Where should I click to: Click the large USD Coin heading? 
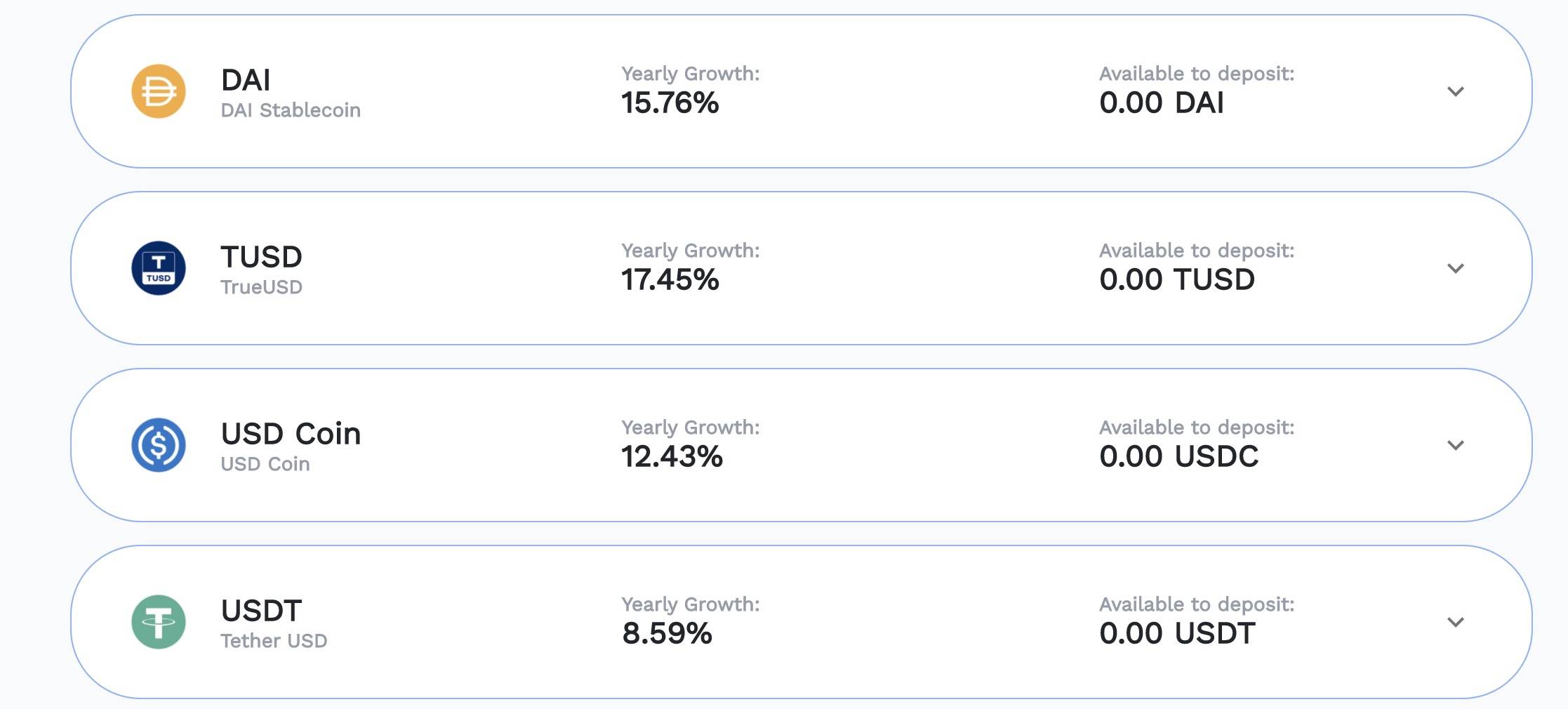pyautogui.click(x=291, y=434)
